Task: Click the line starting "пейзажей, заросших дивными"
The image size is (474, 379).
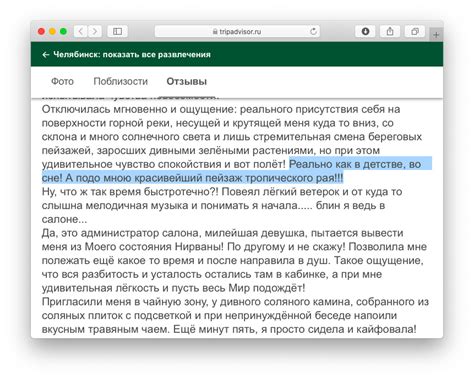Action: pyautogui.click(x=211, y=151)
